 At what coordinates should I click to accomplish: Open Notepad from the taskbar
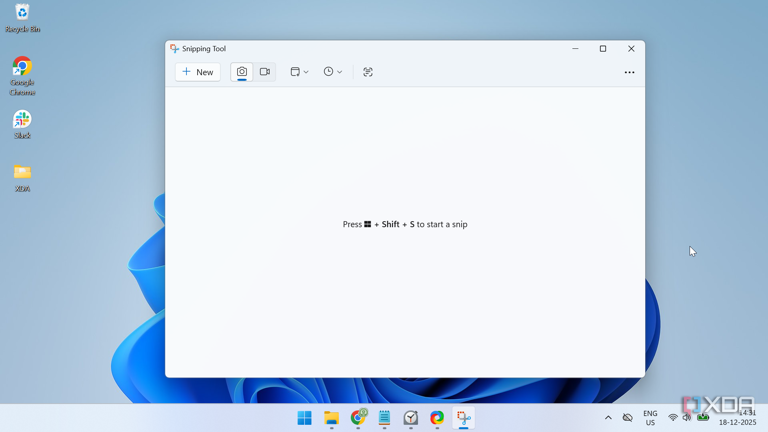384,418
